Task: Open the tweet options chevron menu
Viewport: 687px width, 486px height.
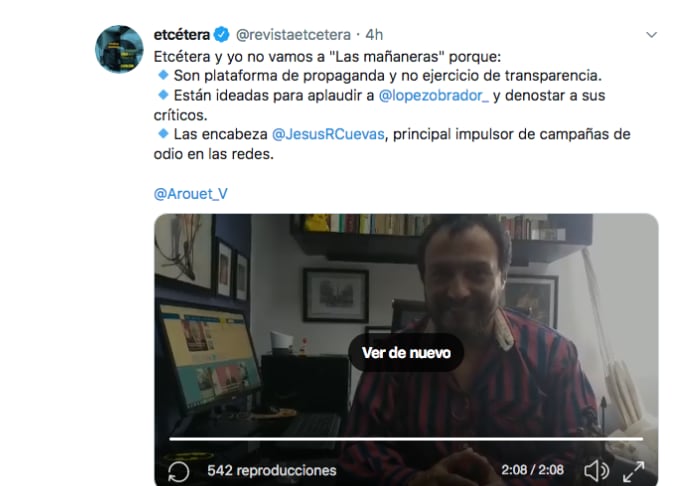Action: [x=652, y=35]
